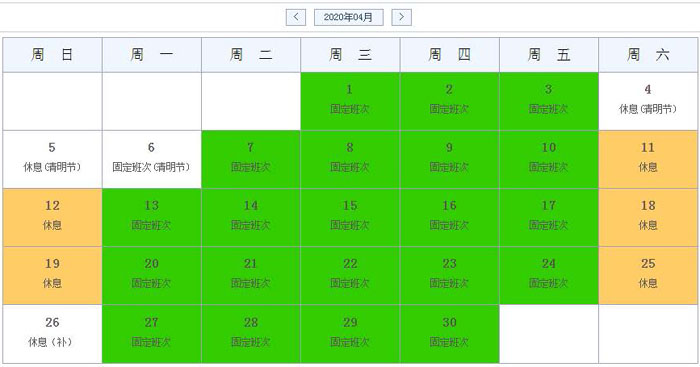Select April 5 休息(清明节) cell

point(53,159)
